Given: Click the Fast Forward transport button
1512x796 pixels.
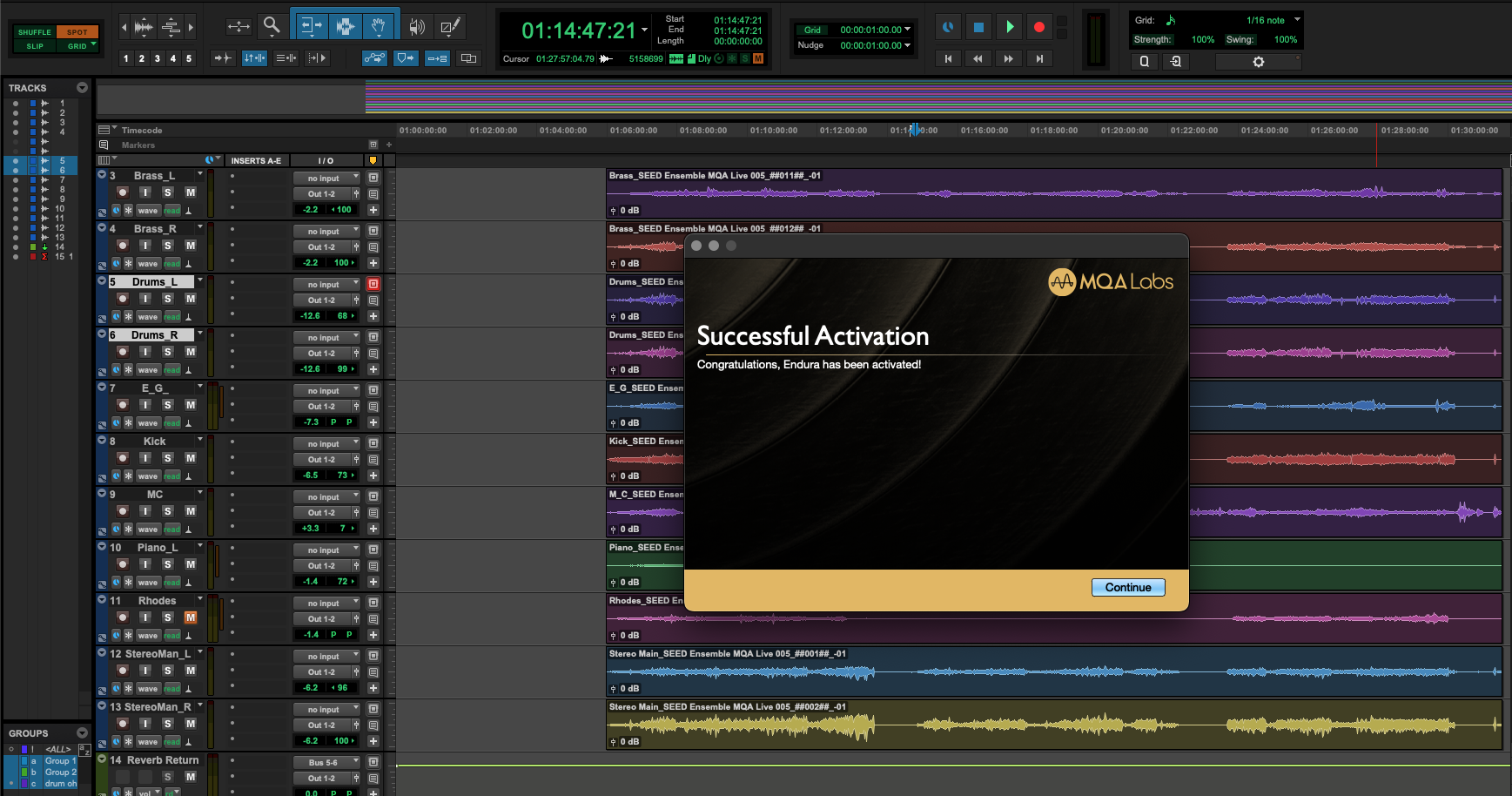Looking at the screenshot, I should tap(1009, 58).
